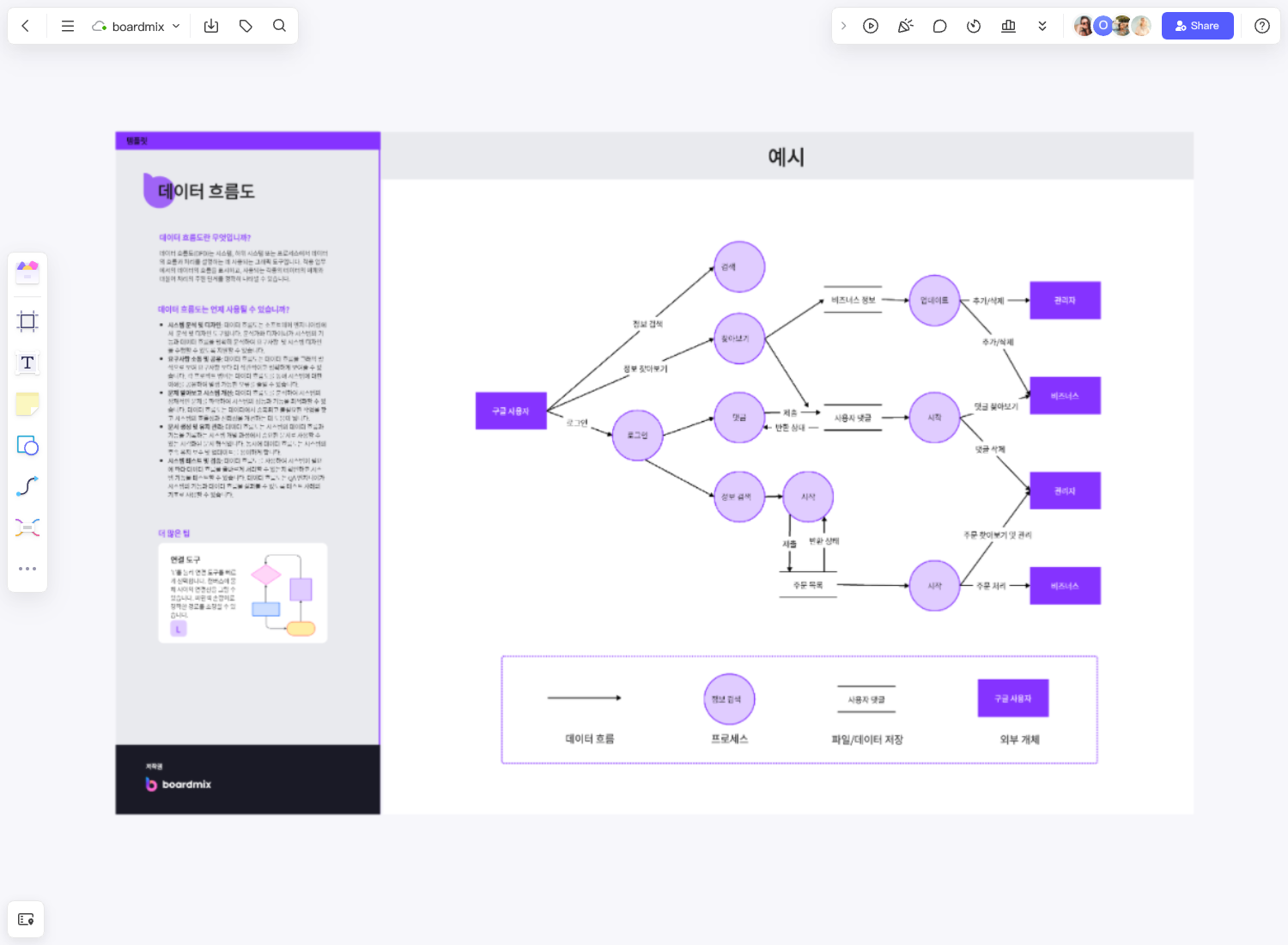Select the Shape tool
1288x945 pixels.
tap(27, 445)
